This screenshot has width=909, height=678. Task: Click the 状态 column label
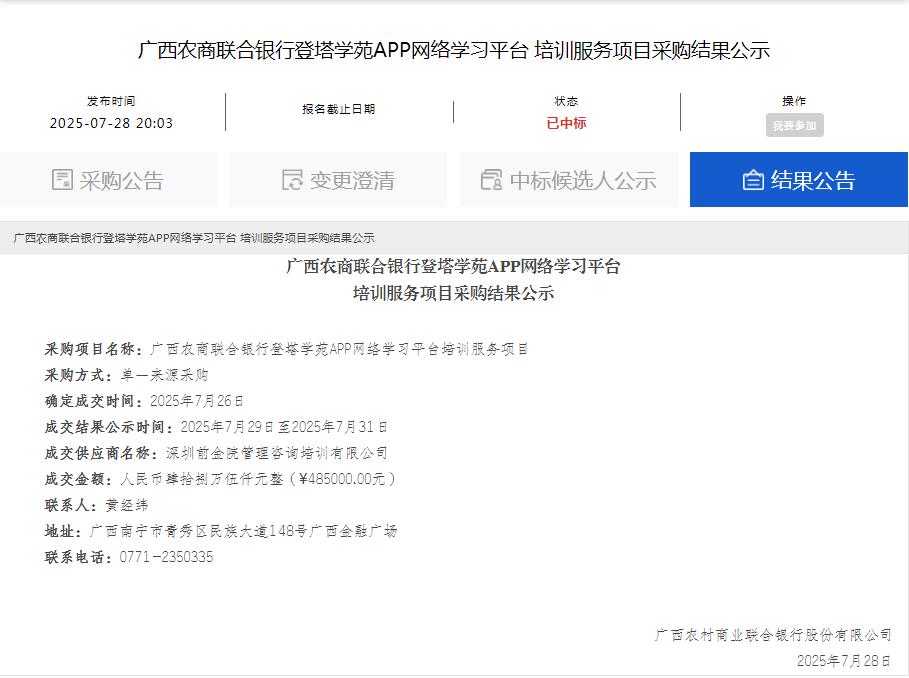[566, 101]
